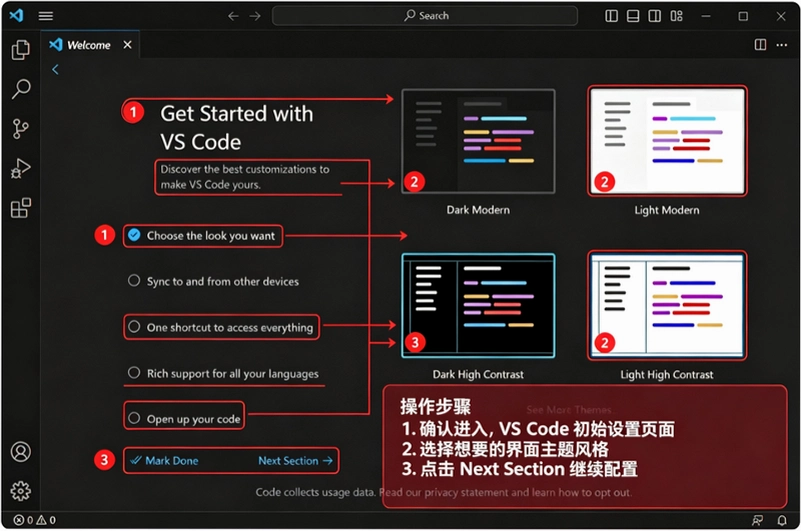Go back with title bar left arrow

233,16
